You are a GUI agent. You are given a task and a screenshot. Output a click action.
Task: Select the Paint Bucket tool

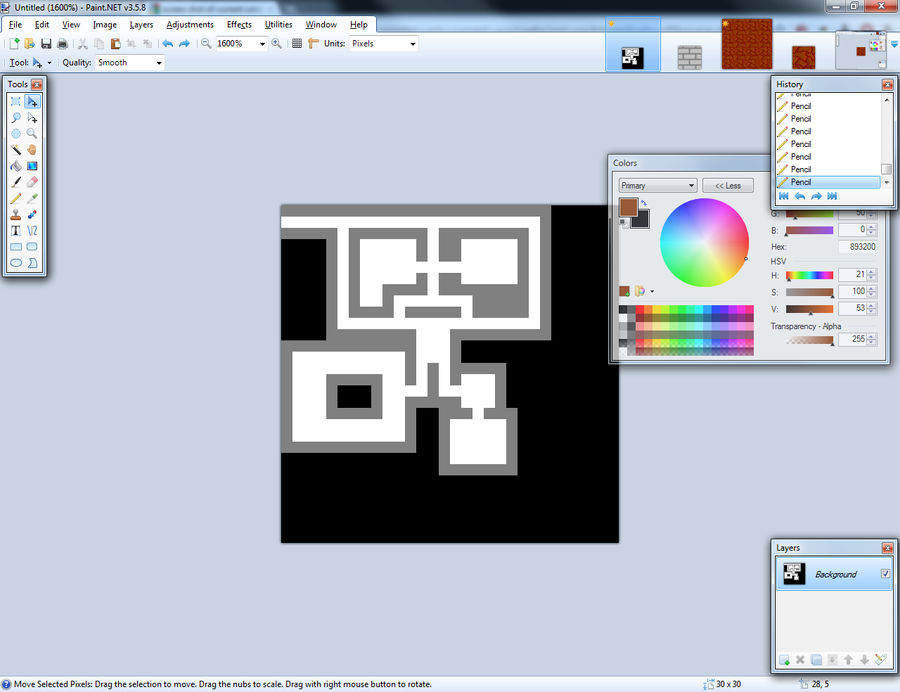[x=15, y=165]
